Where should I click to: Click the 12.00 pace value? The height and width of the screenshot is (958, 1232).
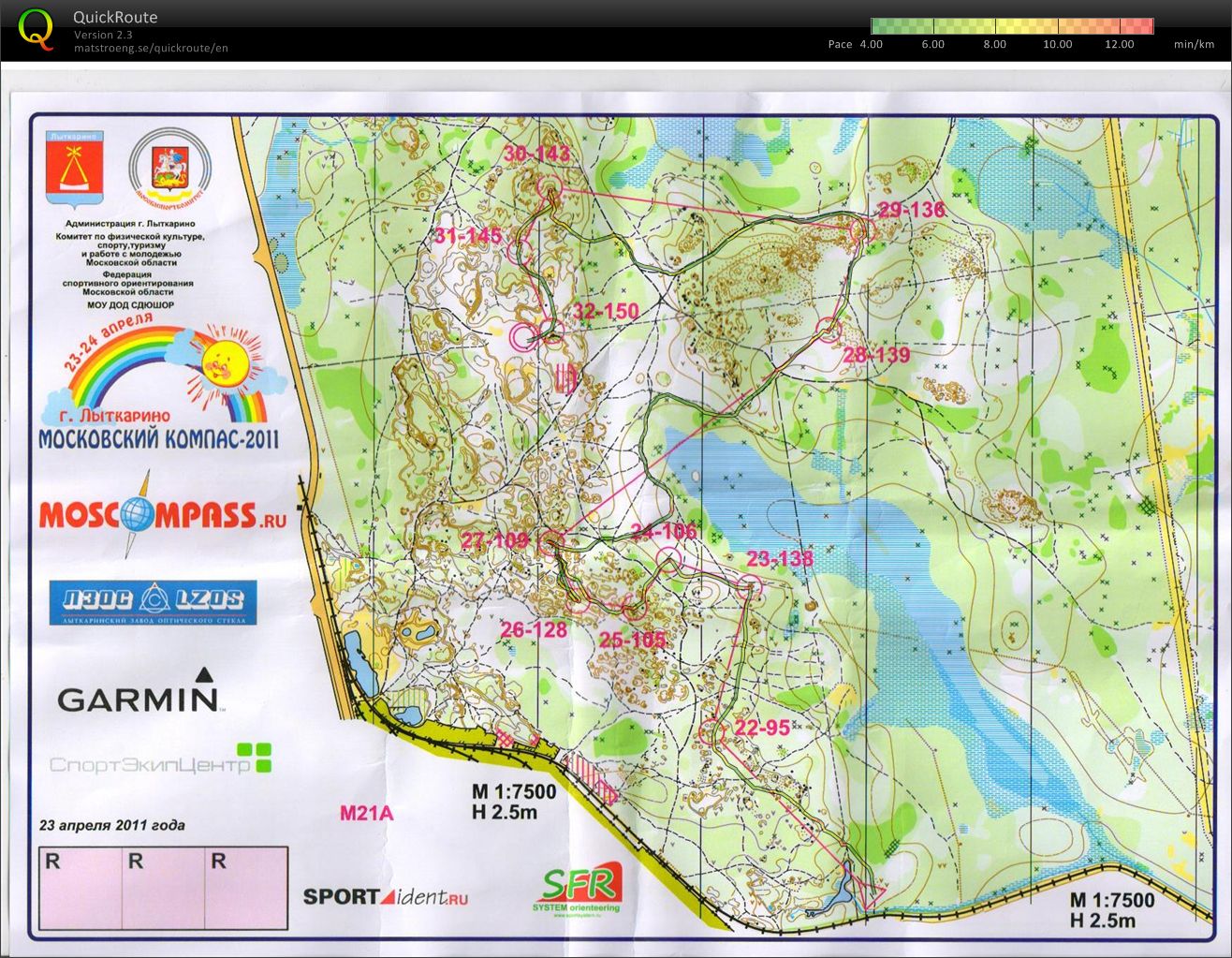point(1119,44)
